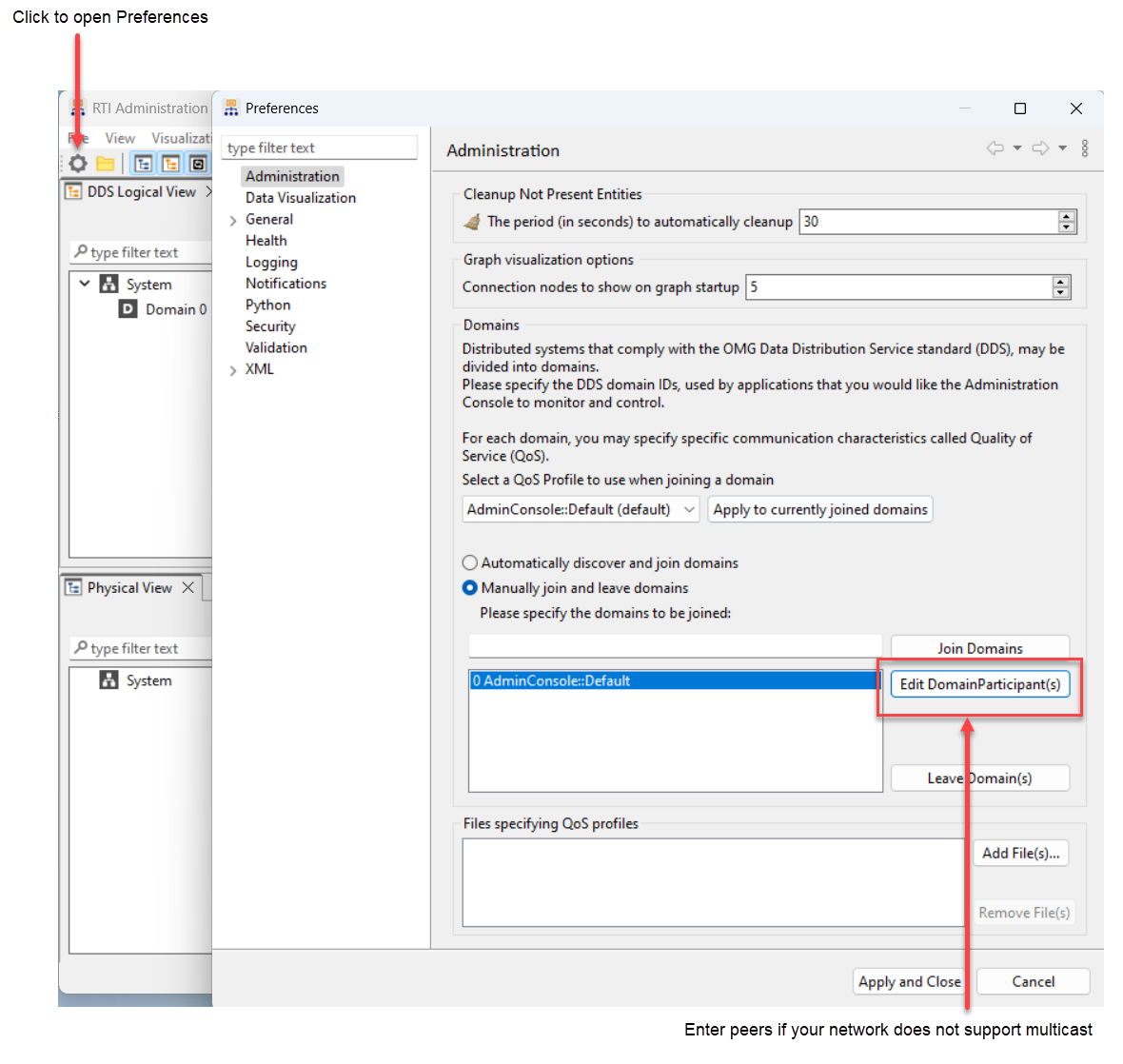Increase the cleanup period with the stepper
The height and width of the screenshot is (1064, 1123).
1066,216
